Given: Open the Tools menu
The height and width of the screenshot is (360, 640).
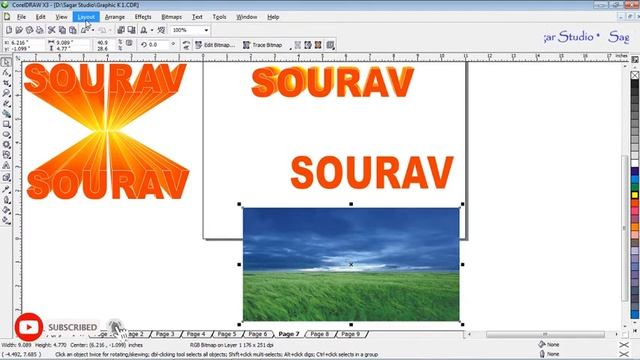Looking at the screenshot, I should coord(219,17).
